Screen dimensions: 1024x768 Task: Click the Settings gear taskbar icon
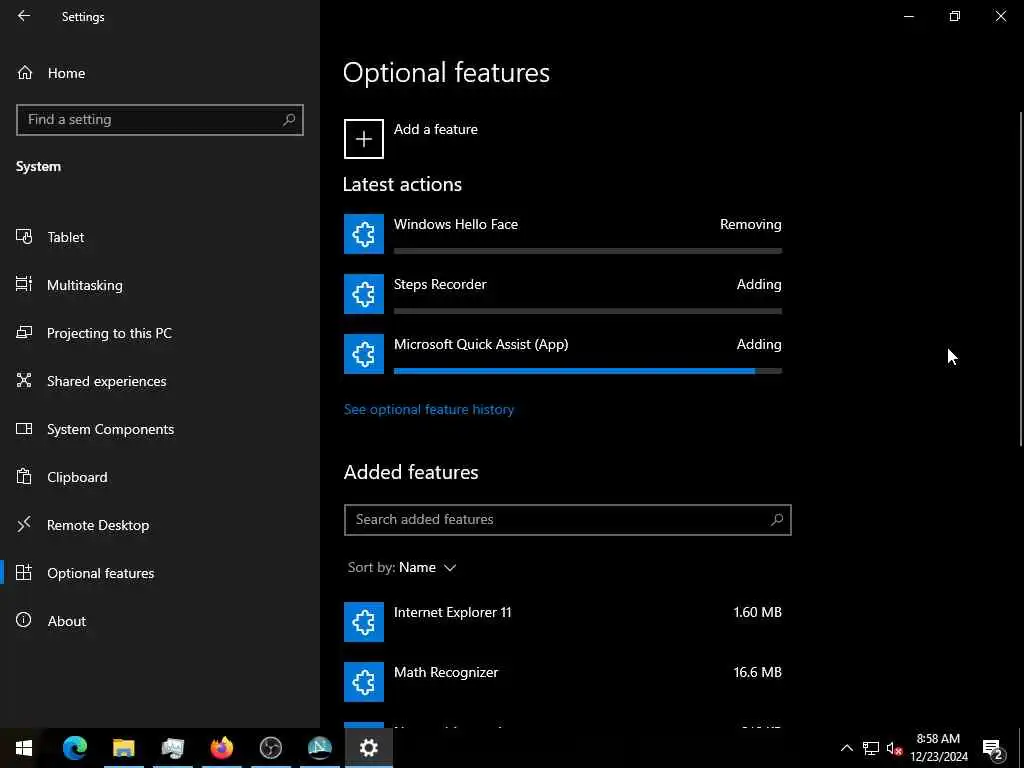click(x=369, y=748)
